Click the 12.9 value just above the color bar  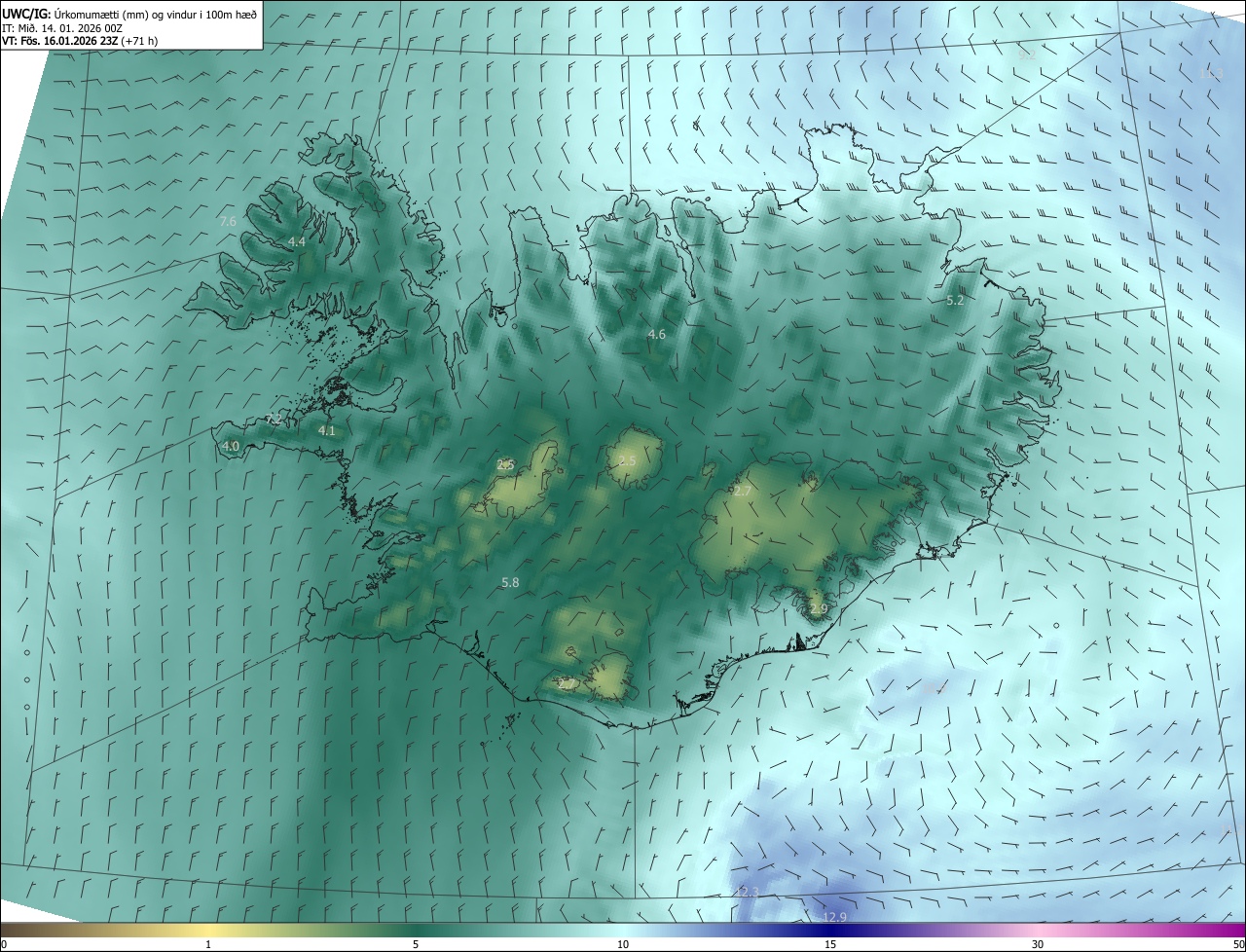point(834,917)
